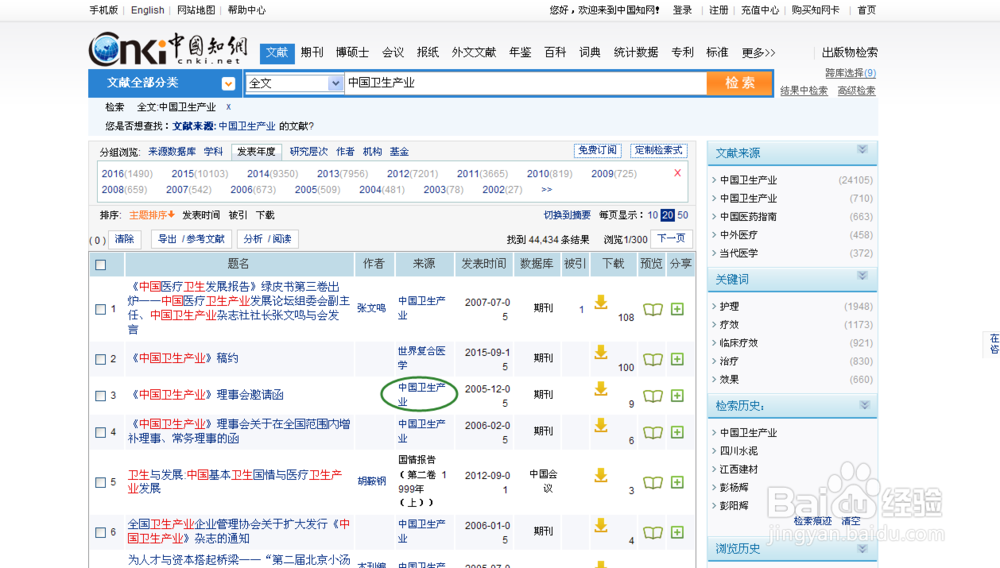Download result 5 卫生与发展 via its arrow icon
Image resolution: width=1000 pixels, height=568 pixels.
click(x=601, y=475)
